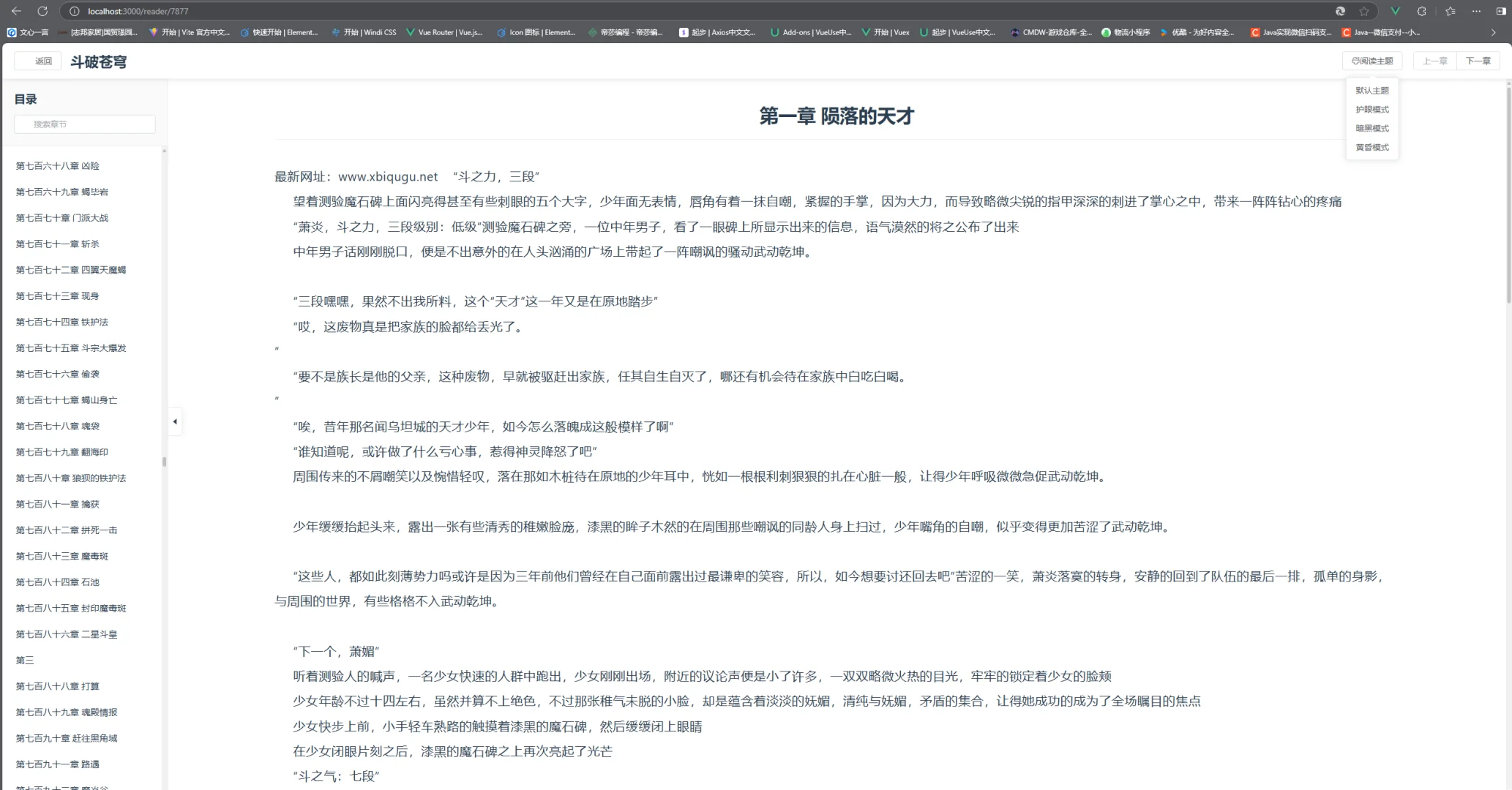Open the browser sidebar panel icon
Viewport: 1512px width, 790px height.
pyautogui.click(x=1502, y=11)
